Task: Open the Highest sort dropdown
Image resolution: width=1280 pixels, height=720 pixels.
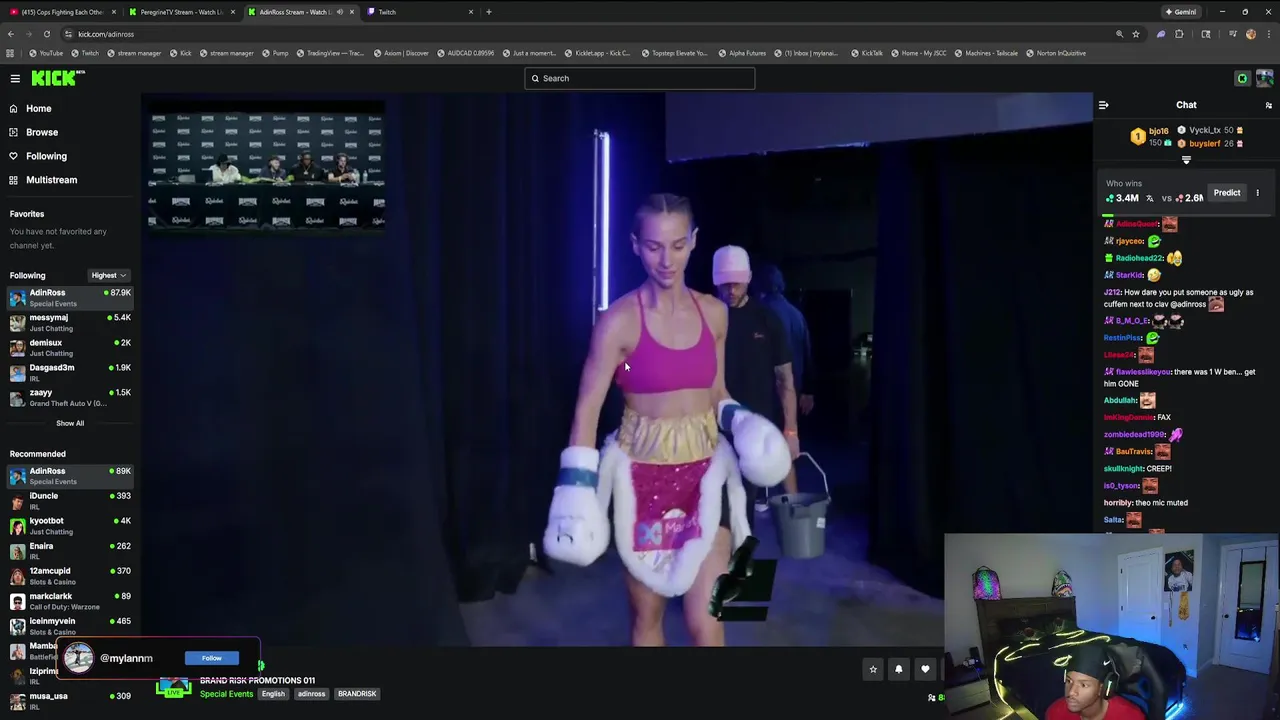Action: tap(108, 275)
